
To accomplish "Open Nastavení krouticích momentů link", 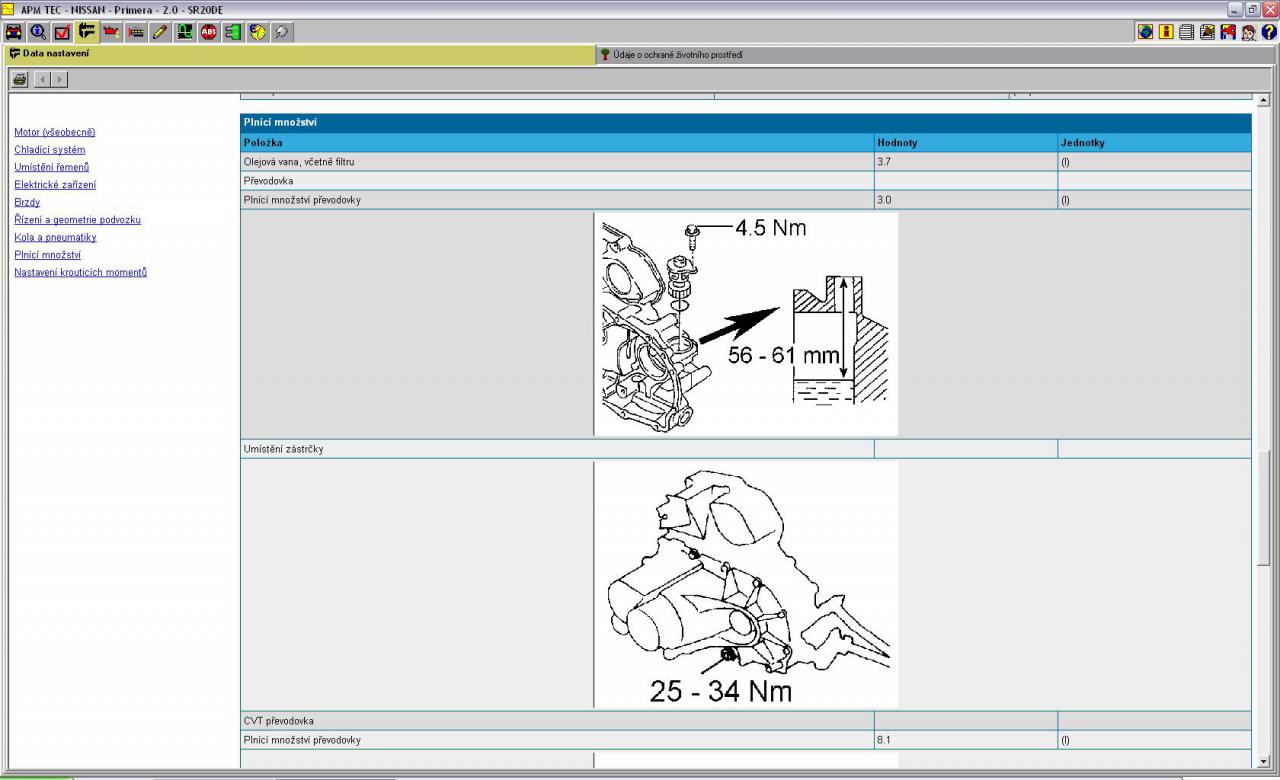I will point(80,272).
